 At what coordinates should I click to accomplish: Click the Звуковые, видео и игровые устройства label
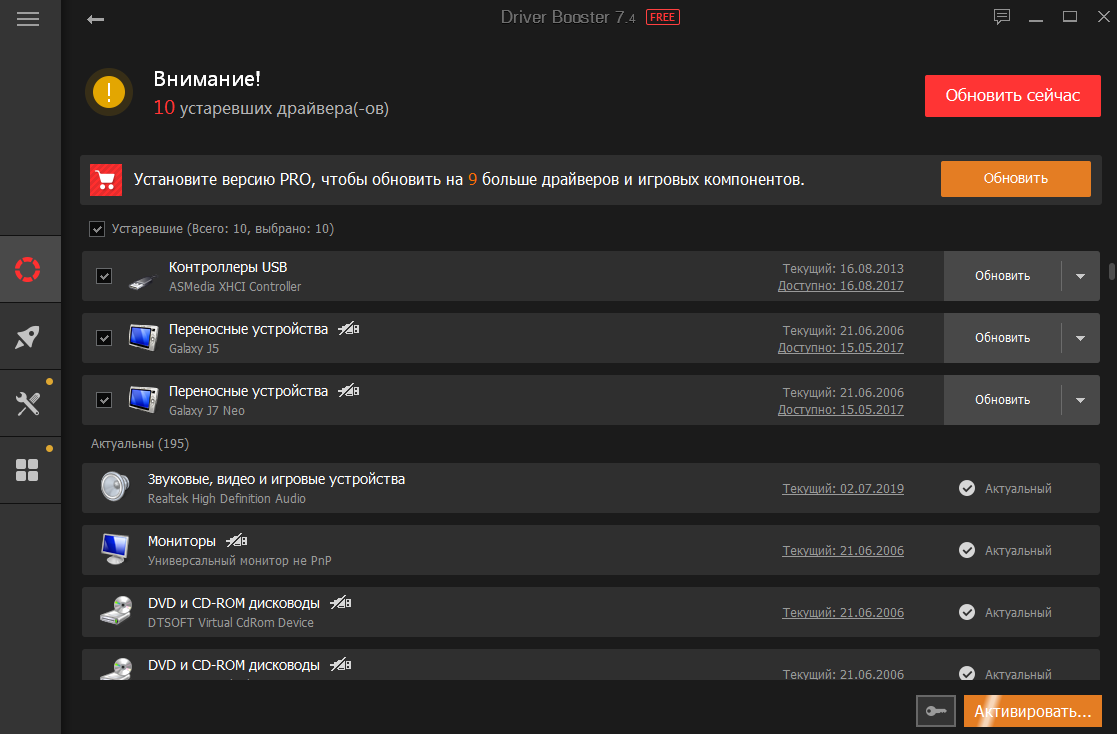coord(276,480)
